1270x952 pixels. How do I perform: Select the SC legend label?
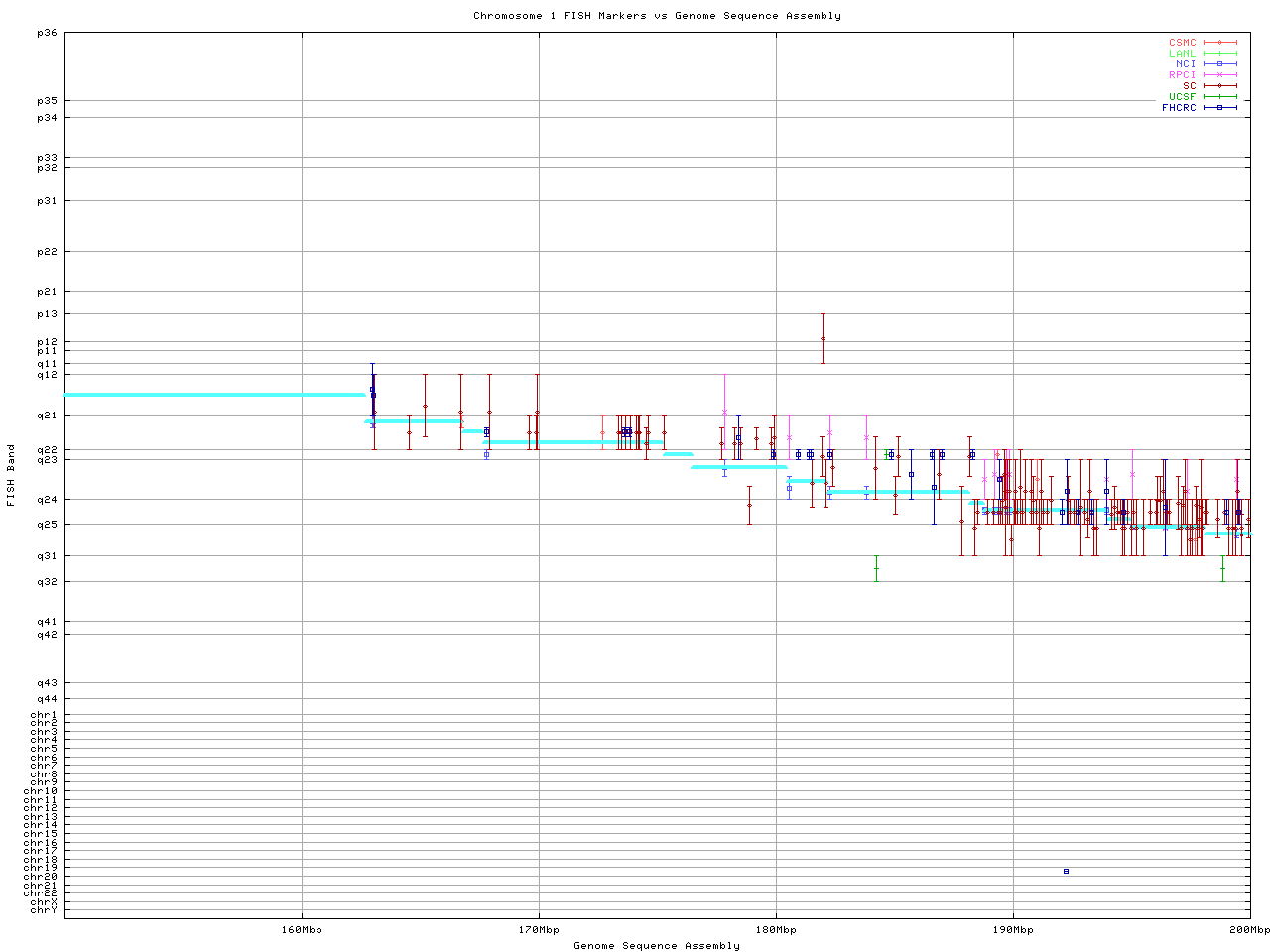pos(1189,86)
